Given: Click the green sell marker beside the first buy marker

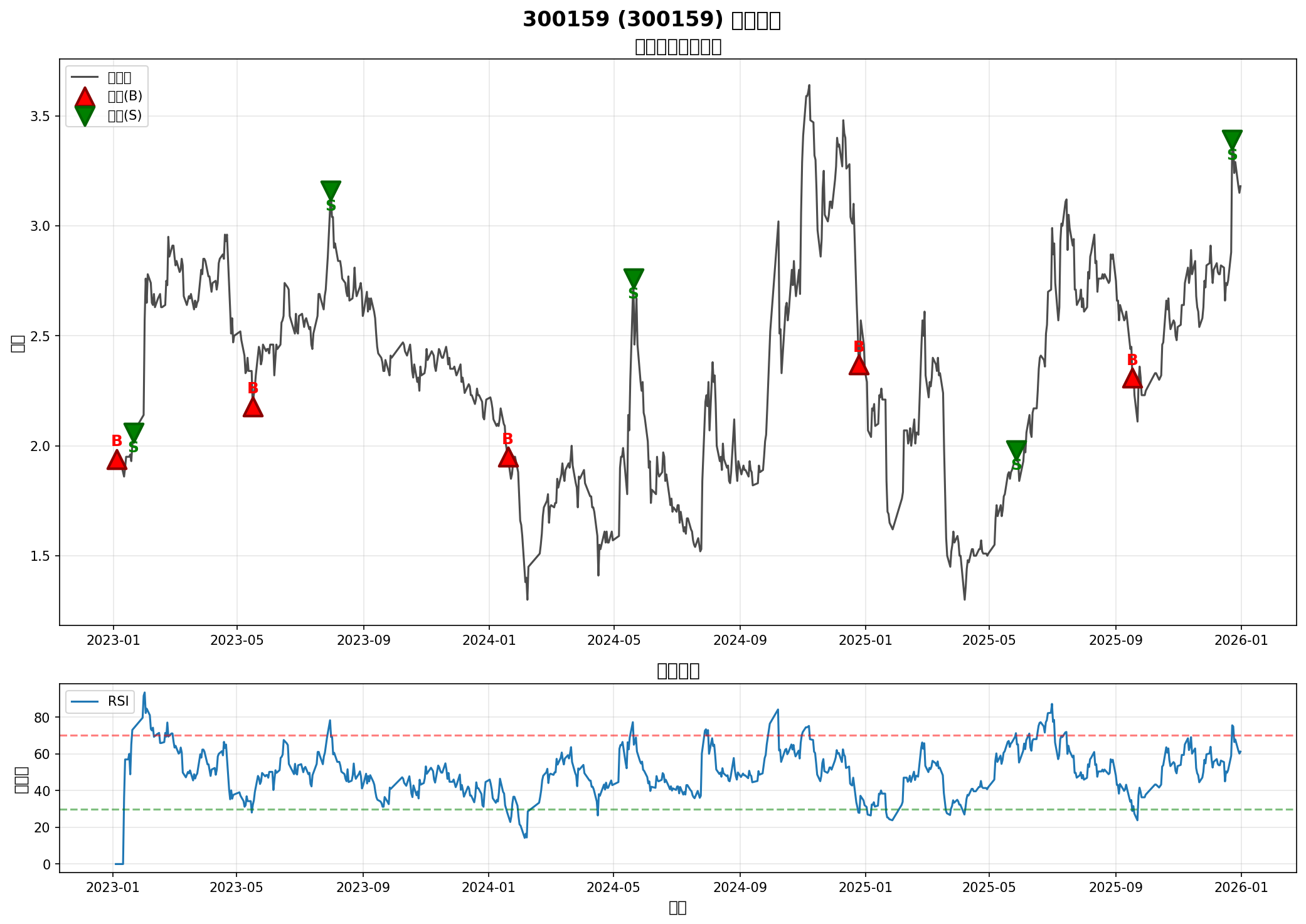Looking at the screenshot, I should coord(134,432).
